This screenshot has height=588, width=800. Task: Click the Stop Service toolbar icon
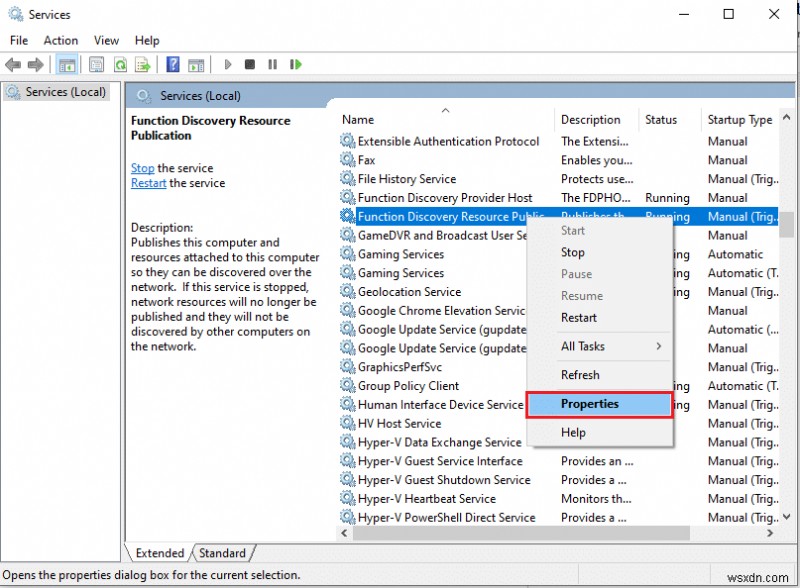point(250,64)
